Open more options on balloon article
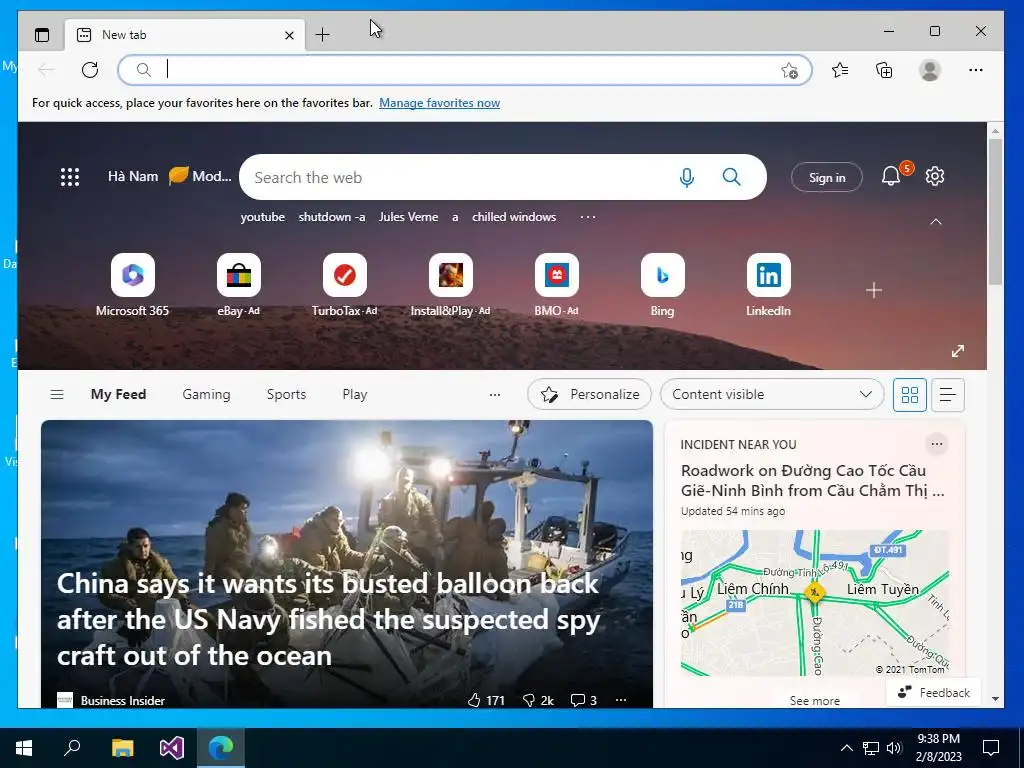 621,700
